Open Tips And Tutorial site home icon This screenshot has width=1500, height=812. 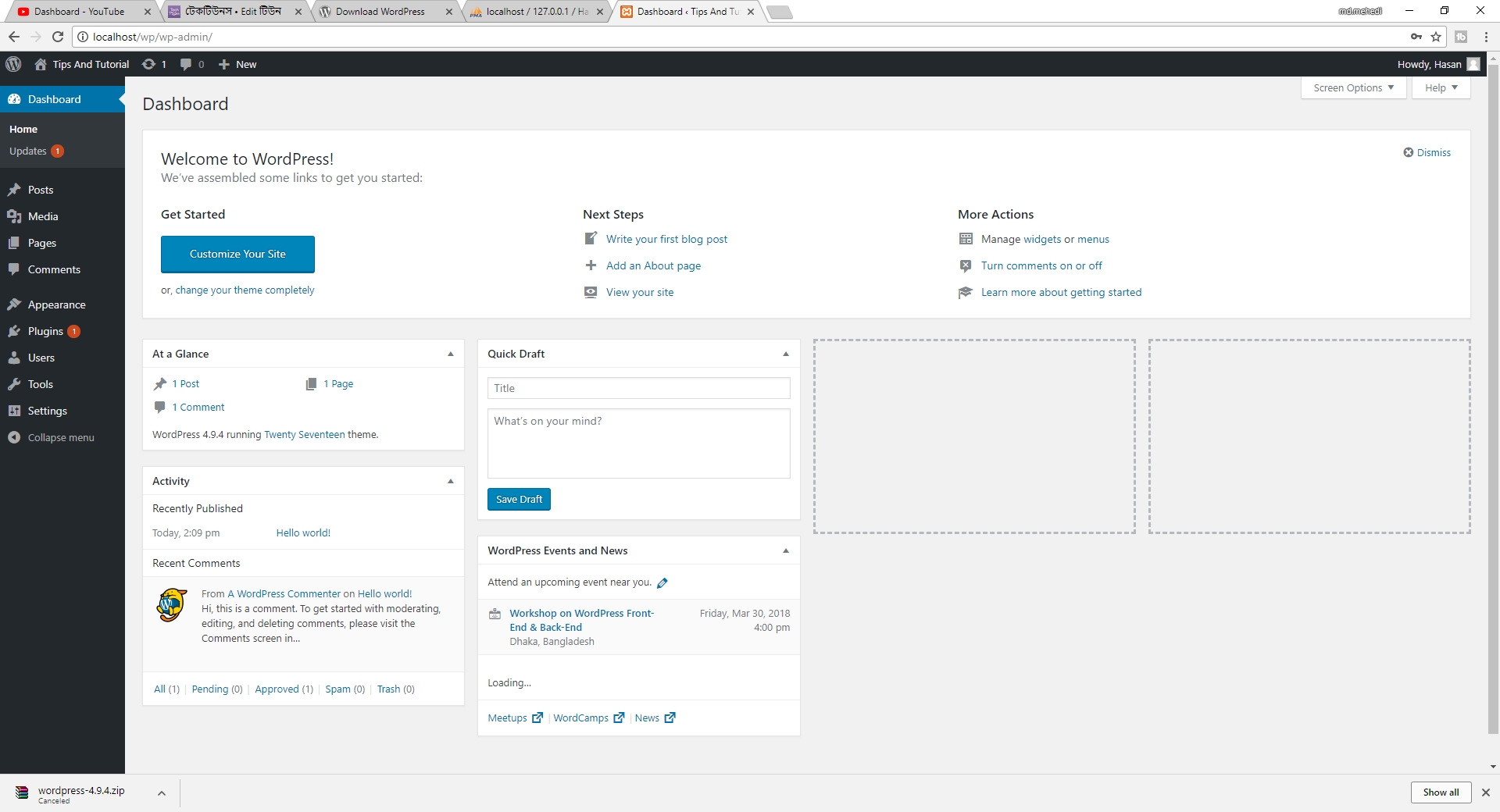coord(41,64)
